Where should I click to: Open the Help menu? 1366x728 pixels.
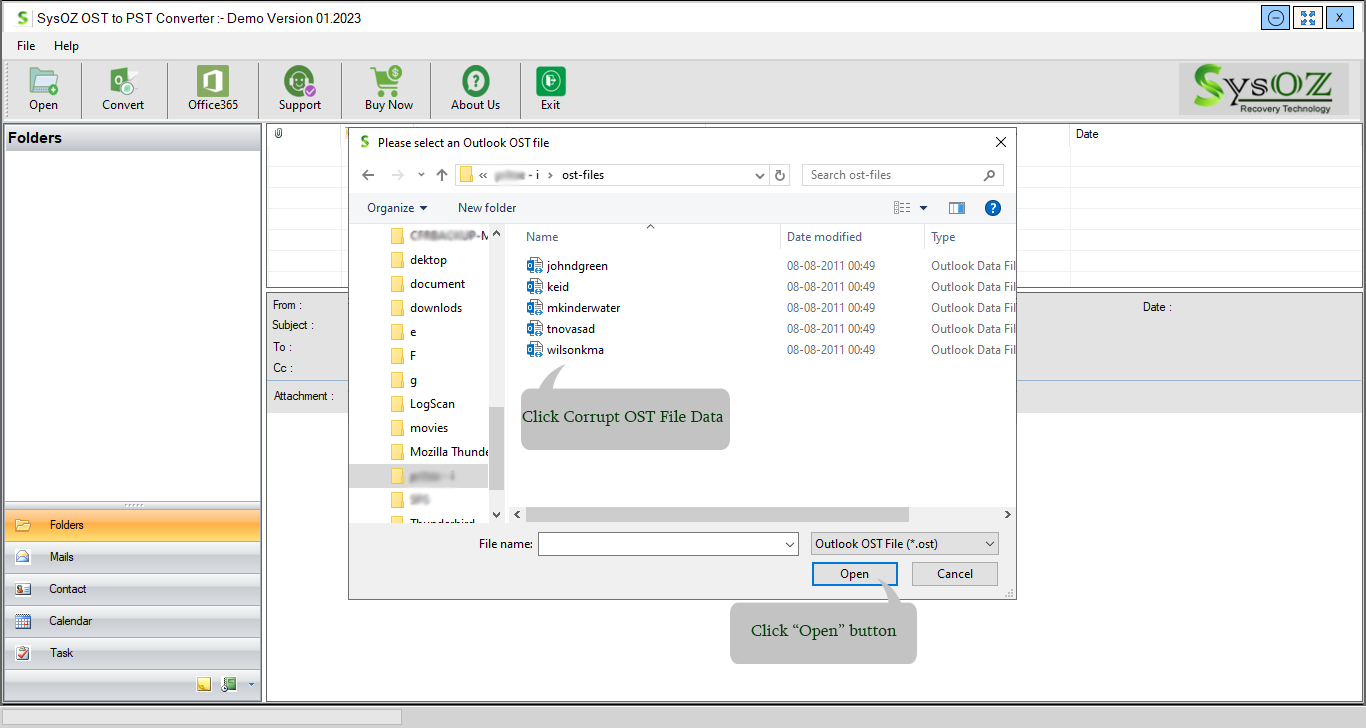click(x=66, y=46)
